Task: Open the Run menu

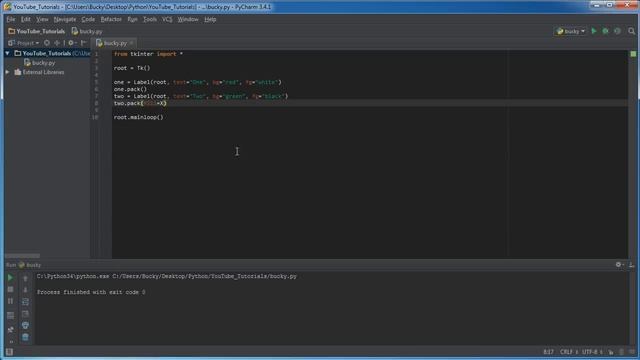Action: click(132, 19)
